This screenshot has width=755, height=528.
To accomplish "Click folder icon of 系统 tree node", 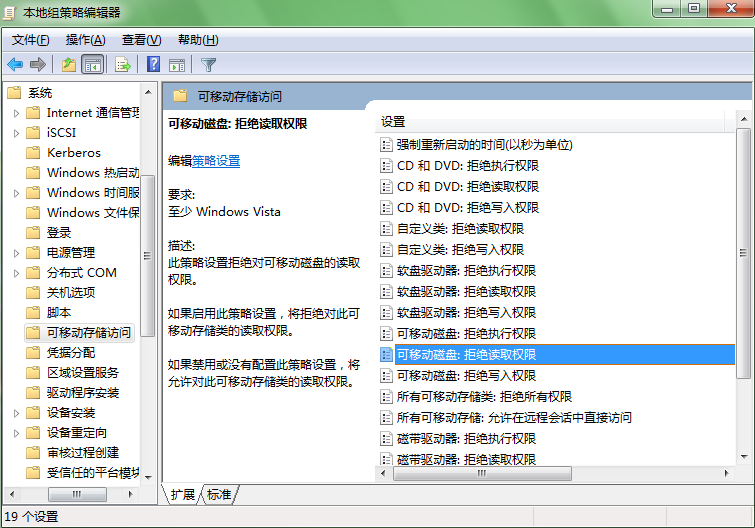I will (x=14, y=92).
